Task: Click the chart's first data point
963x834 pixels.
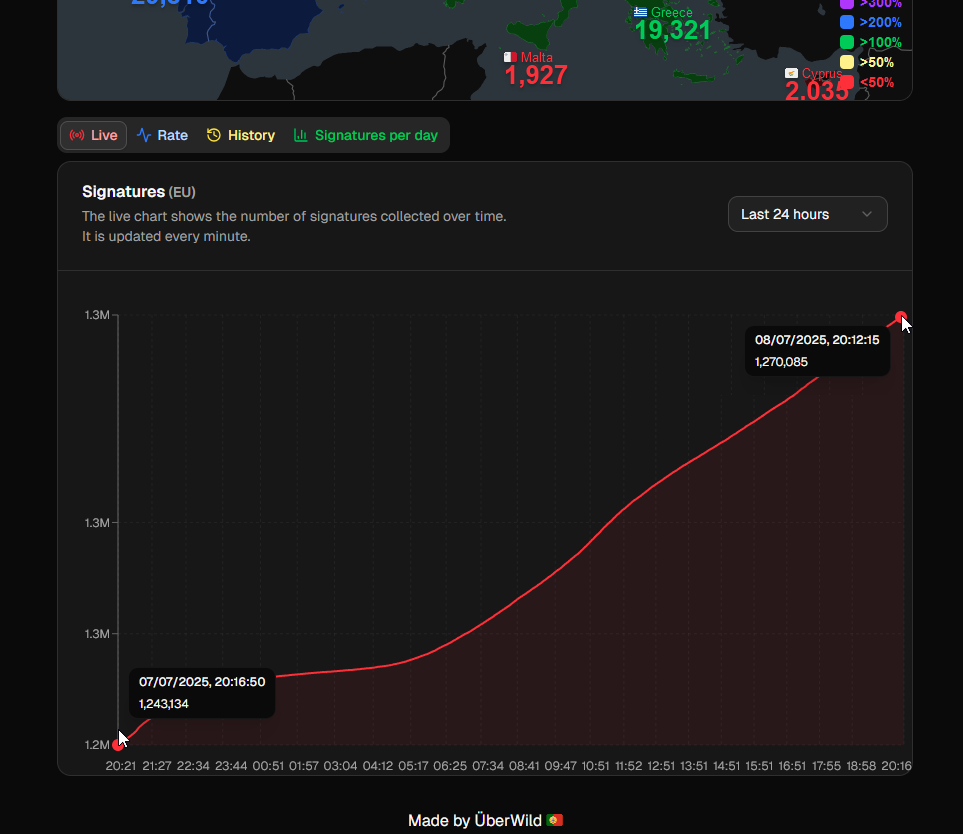Action: (x=118, y=744)
